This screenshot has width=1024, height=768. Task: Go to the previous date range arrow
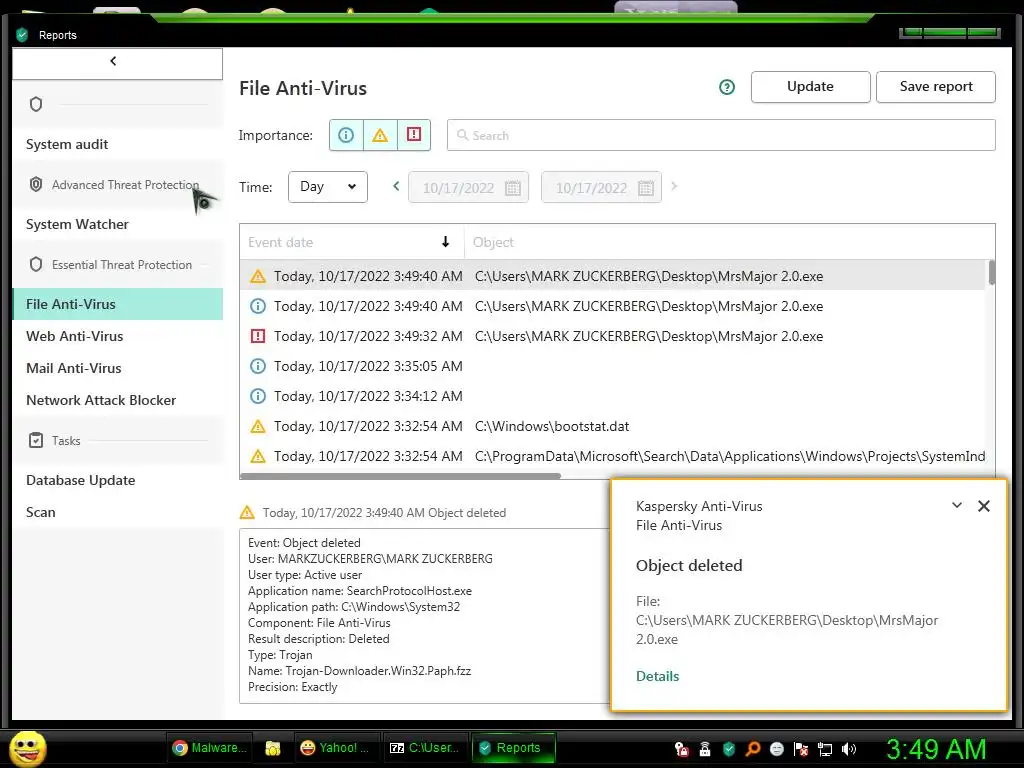(x=396, y=187)
